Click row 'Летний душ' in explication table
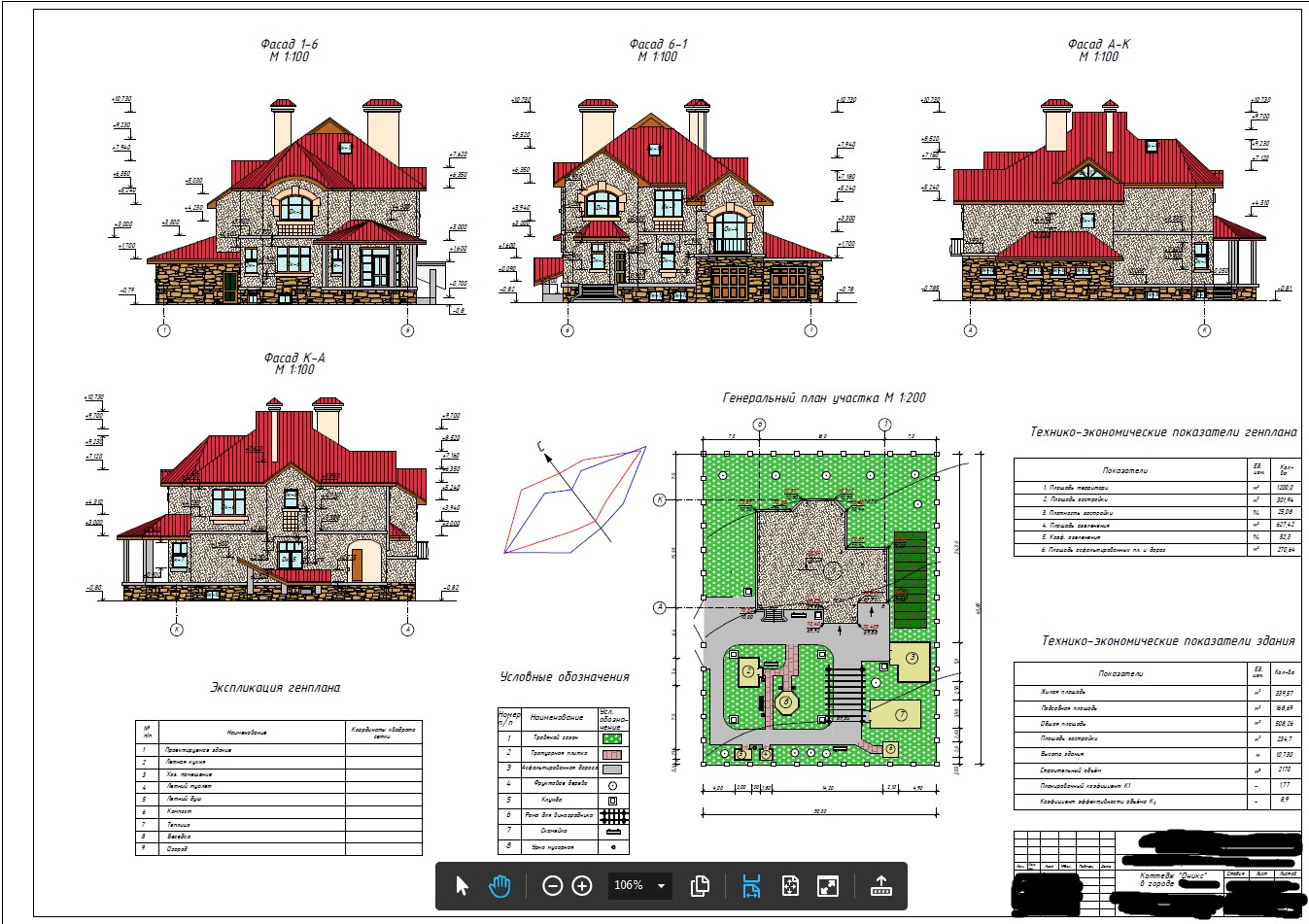This screenshot has width=1309, height=924. point(279,799)
